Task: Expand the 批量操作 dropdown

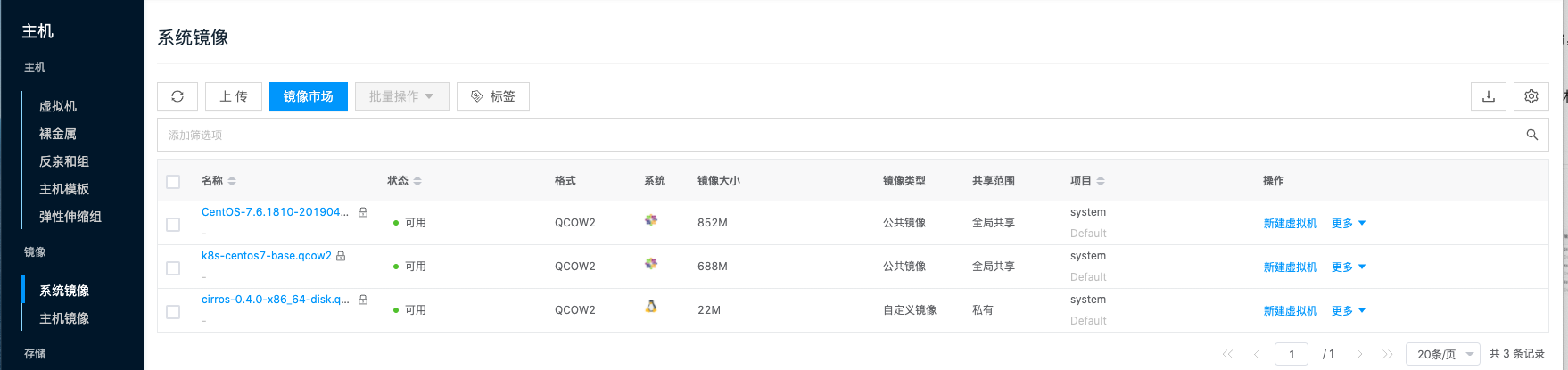Action: (401, 96)
